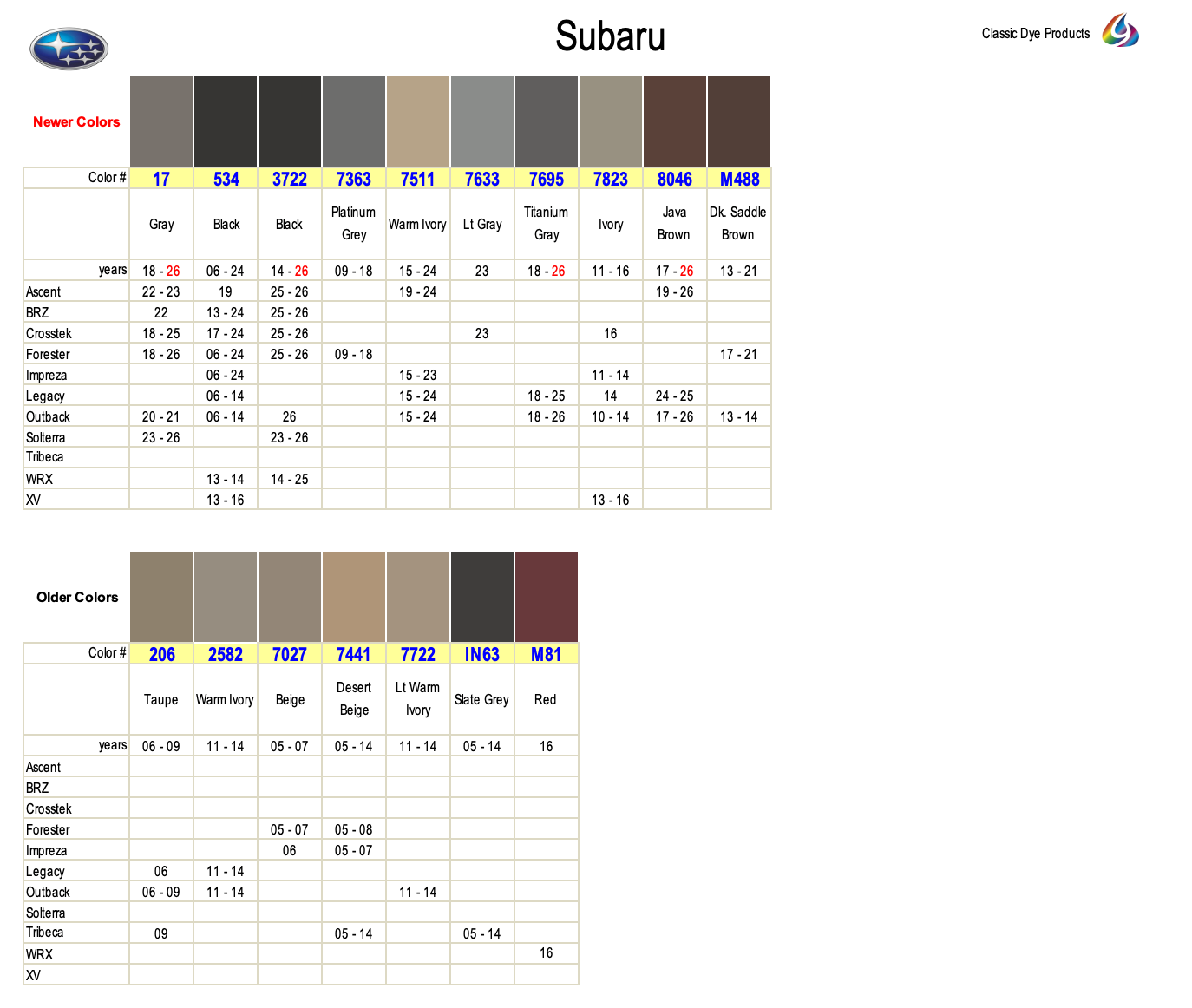Click Forester 09 - 18 Platinum Grey cell
Image resolution: width=1192 pixels, height=1008 pixels.
354,355
